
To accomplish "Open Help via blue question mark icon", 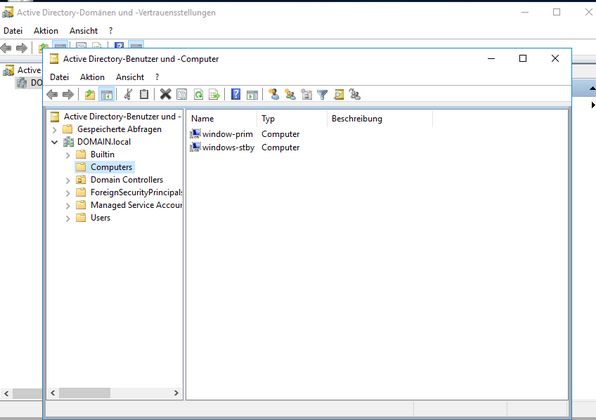I will [x=236, y=94].
